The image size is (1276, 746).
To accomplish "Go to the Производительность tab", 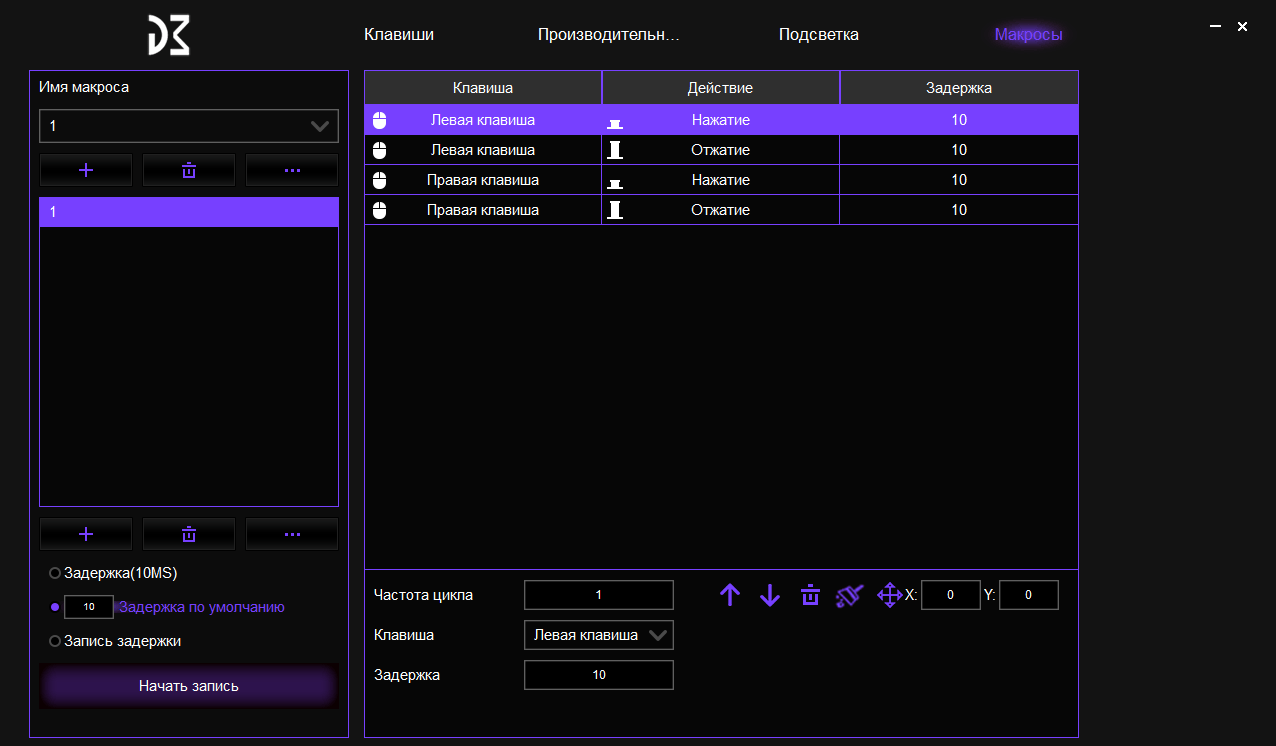I will tap(608, 35).
